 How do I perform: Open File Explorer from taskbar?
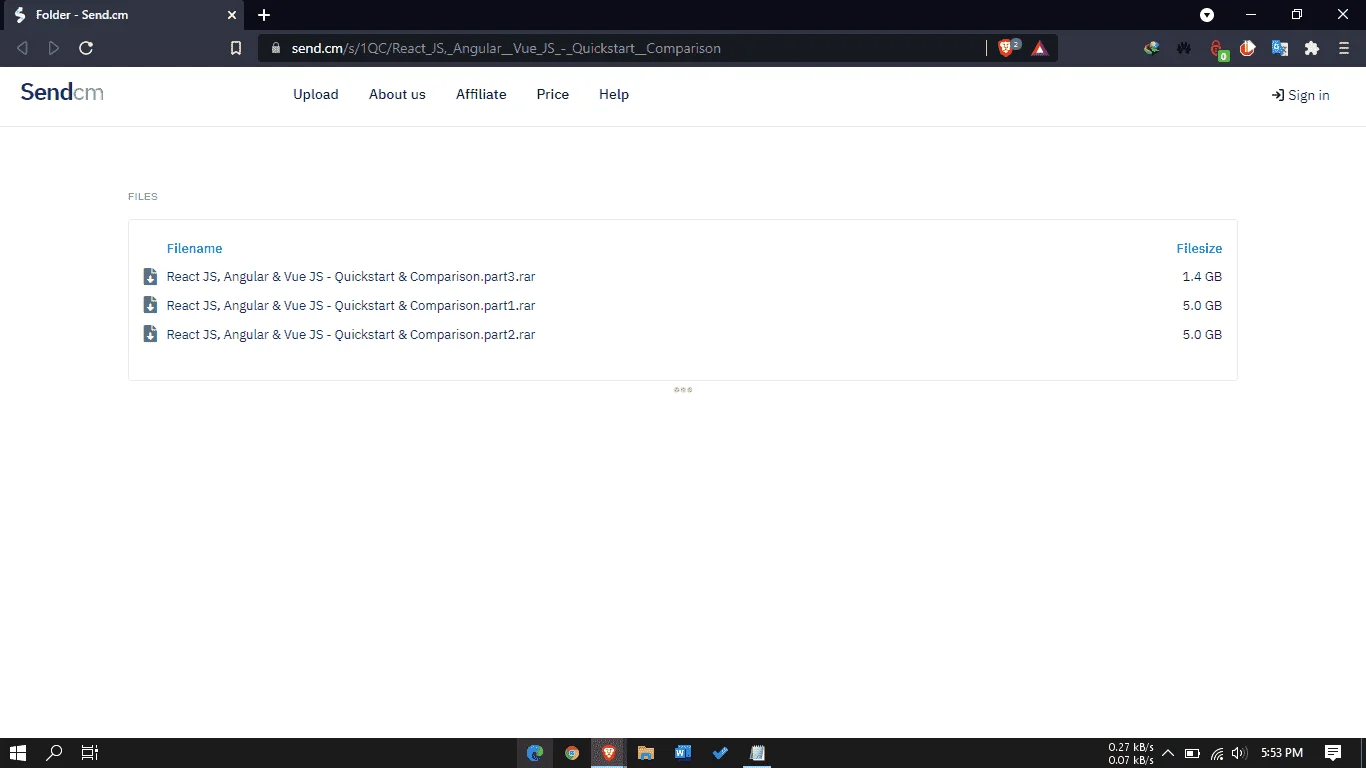click(x=646, y=753)
